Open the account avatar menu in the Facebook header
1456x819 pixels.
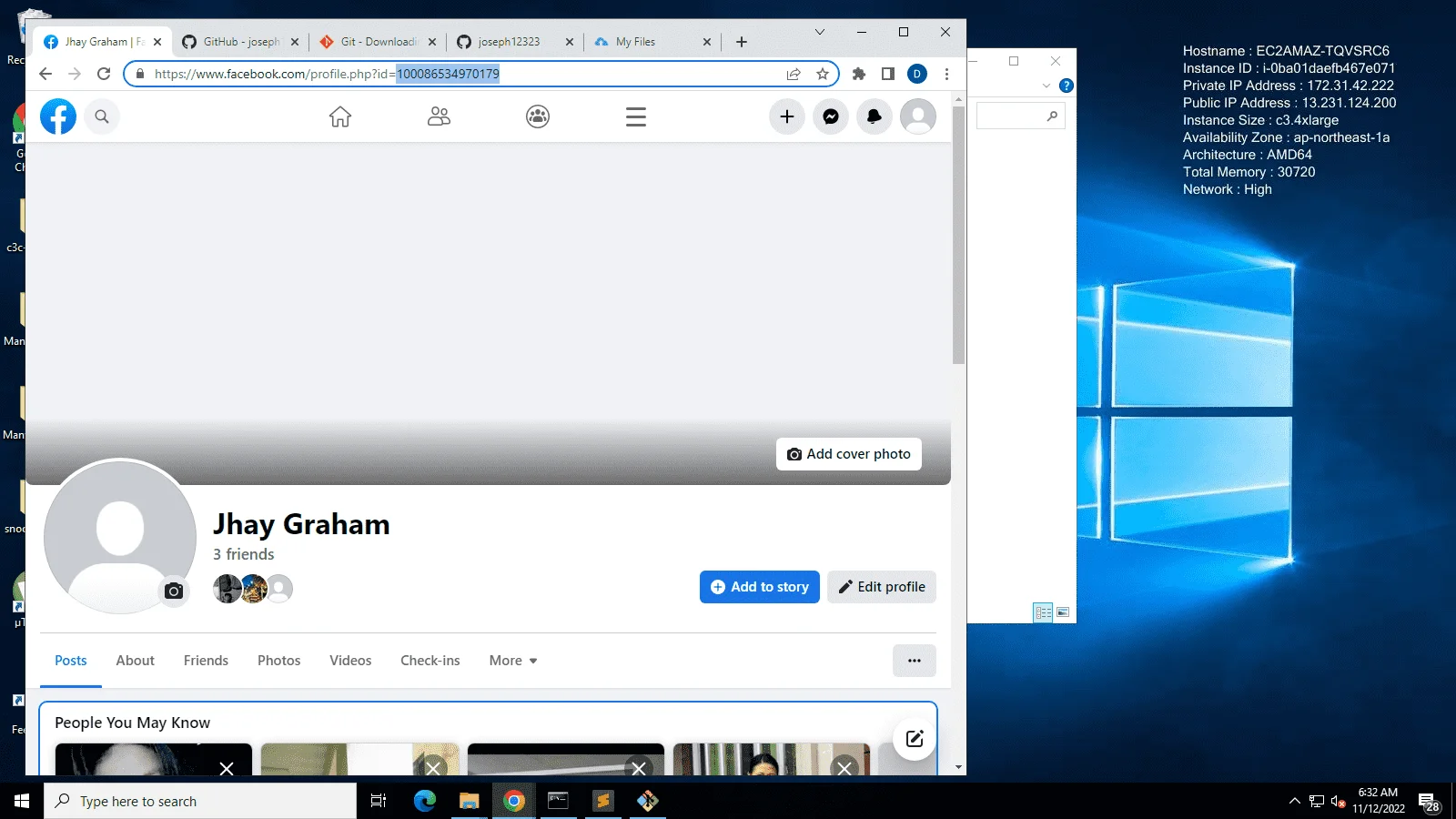pos(918,116)
